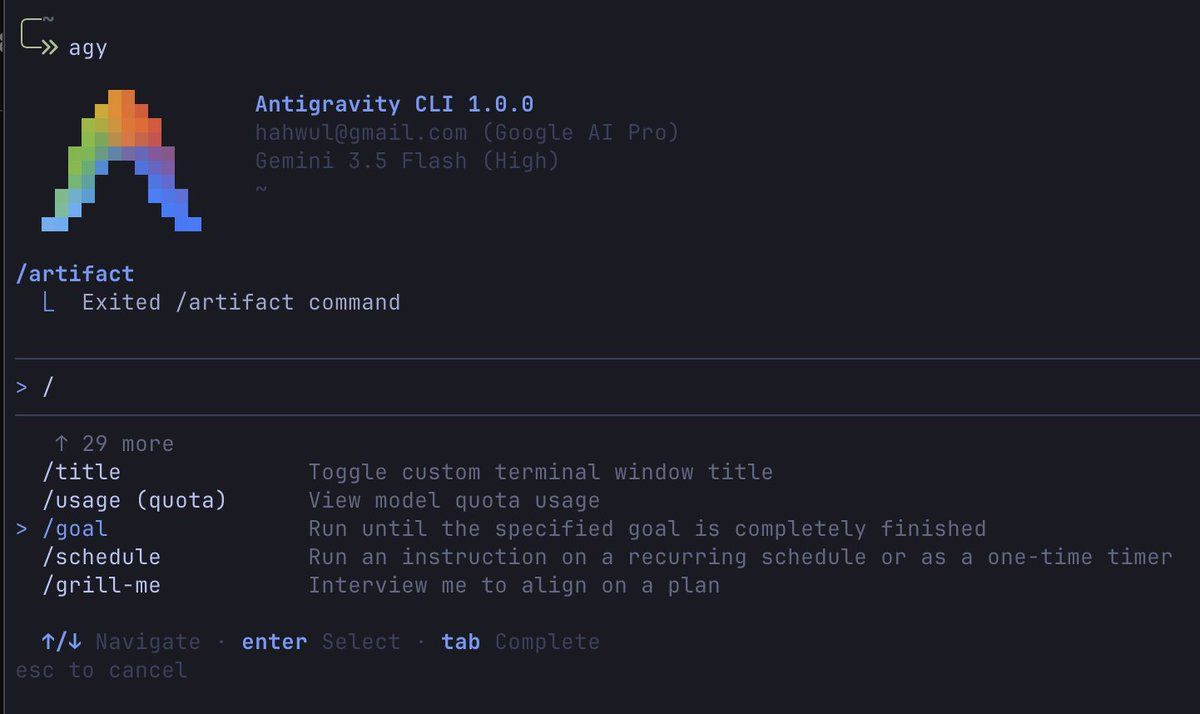Click the Antigravity CLI 1.0.0 title
This screenshot has height=714, width=1200.
click(394, 104)
